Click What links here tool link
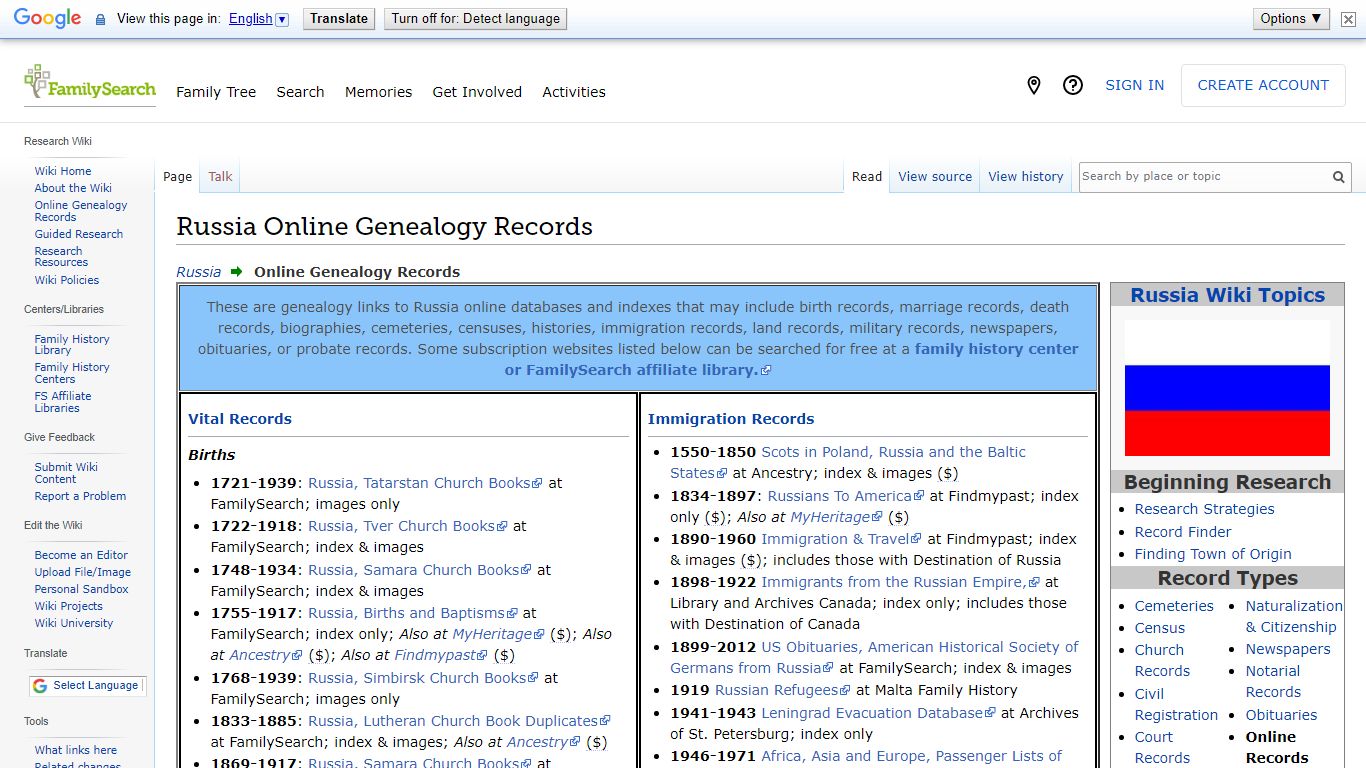The height and width of the screenshot is (768, 1366). point(76,750)
